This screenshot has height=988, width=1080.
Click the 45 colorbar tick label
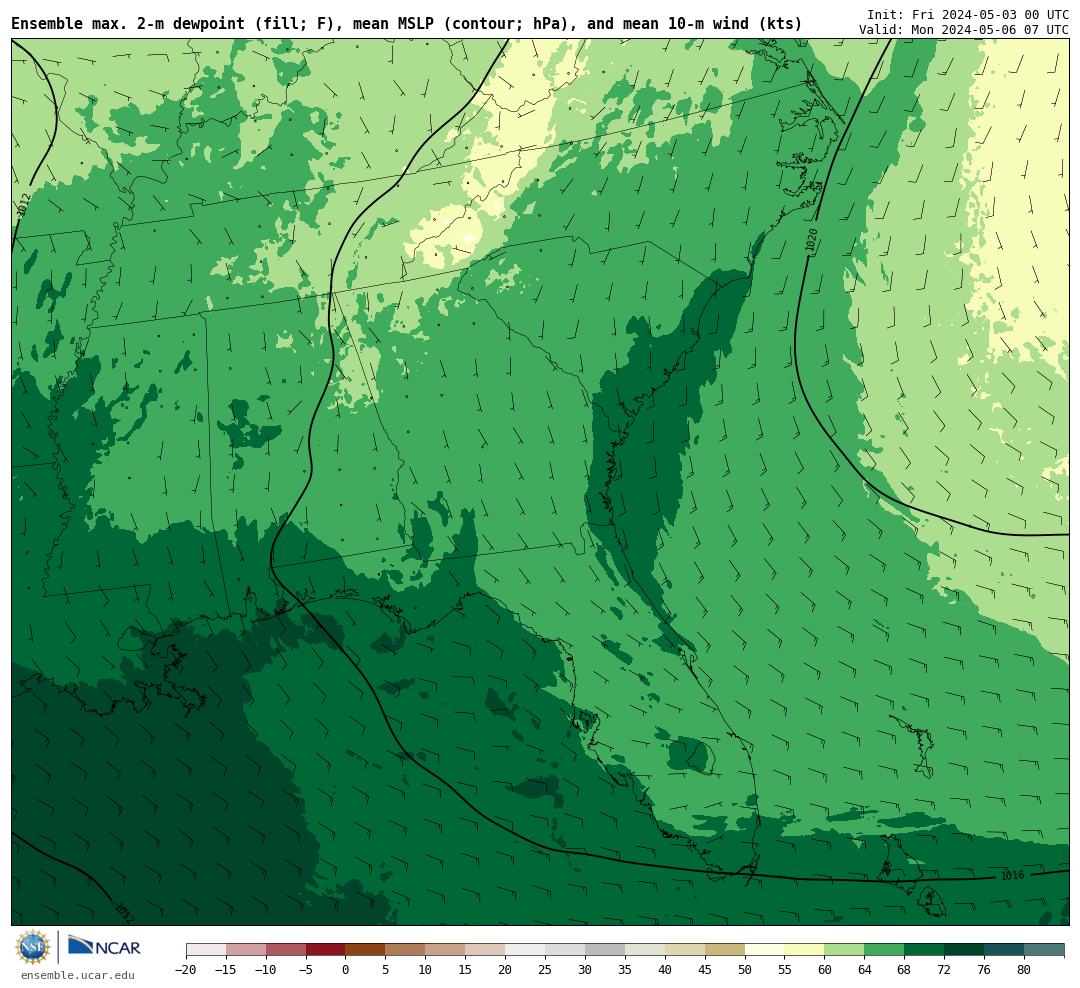click(x=705, y=969)
